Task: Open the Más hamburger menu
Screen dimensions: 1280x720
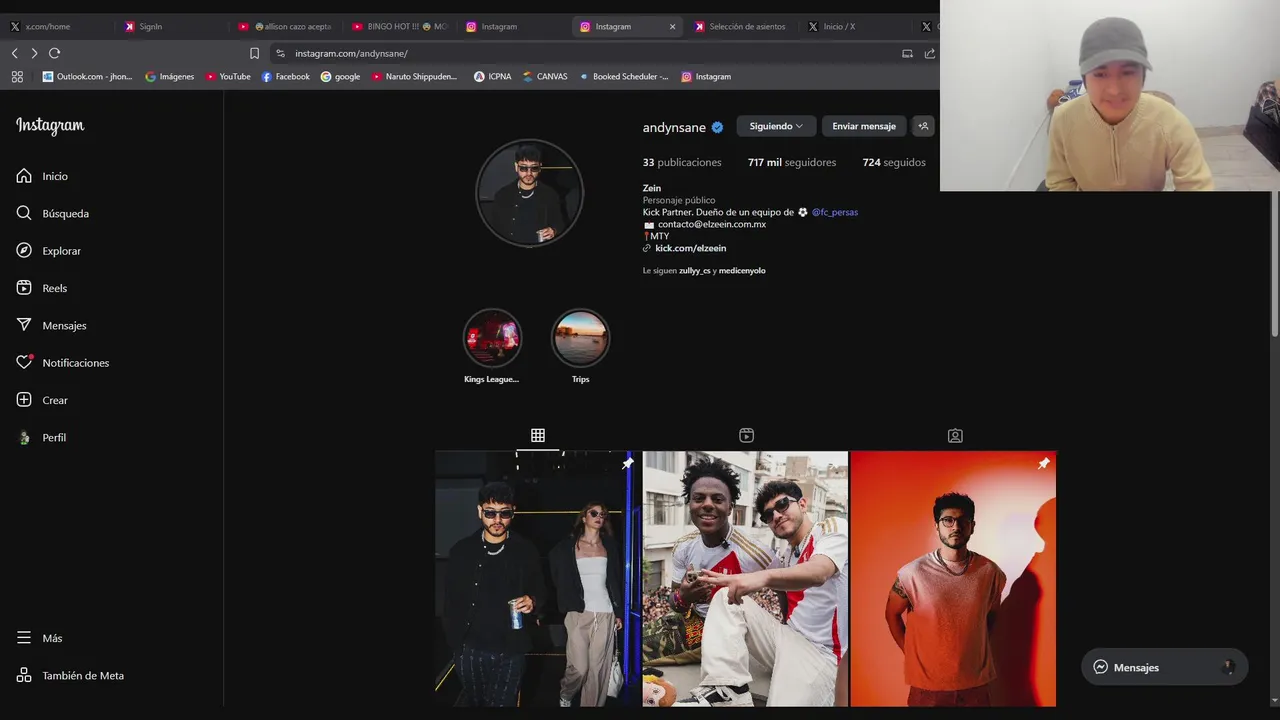Action: pyautogui.click(x=24, y=638)
